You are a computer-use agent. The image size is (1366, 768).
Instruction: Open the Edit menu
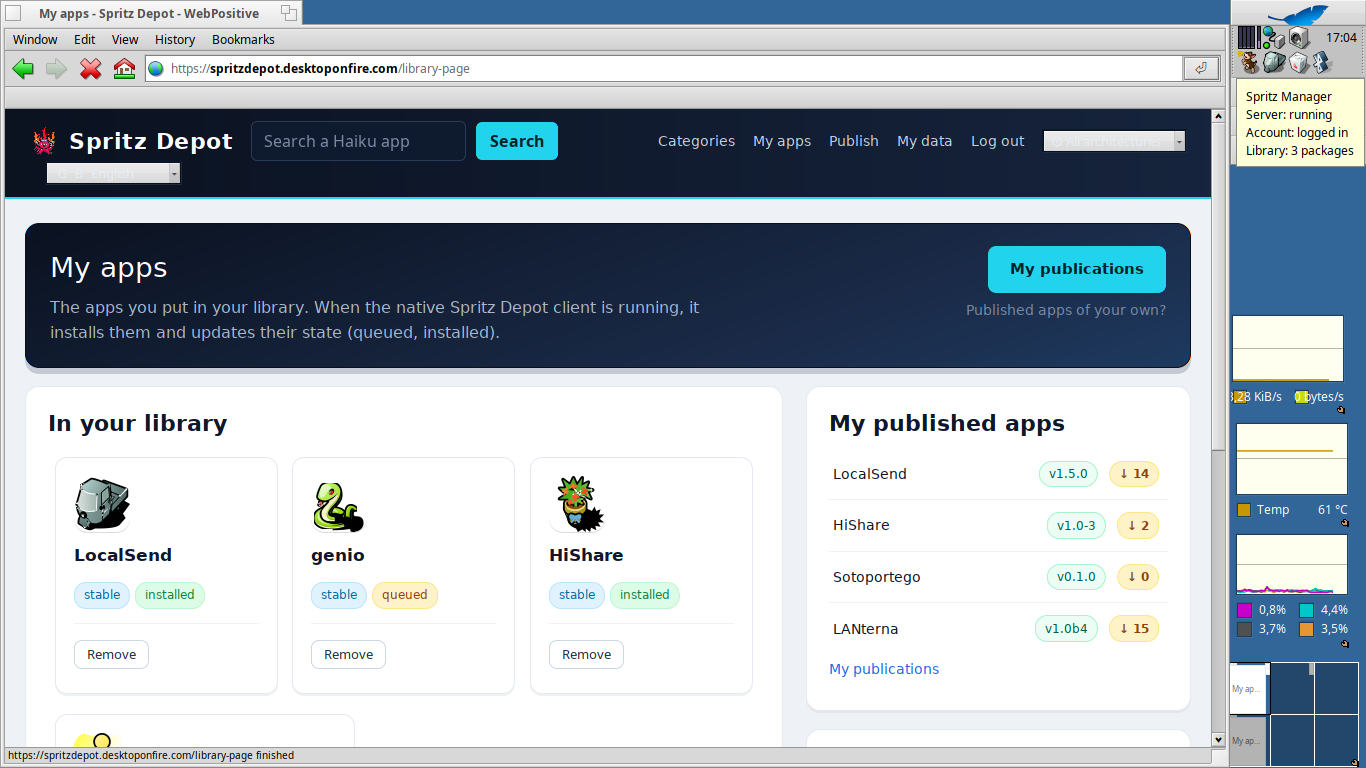point(85,40)
